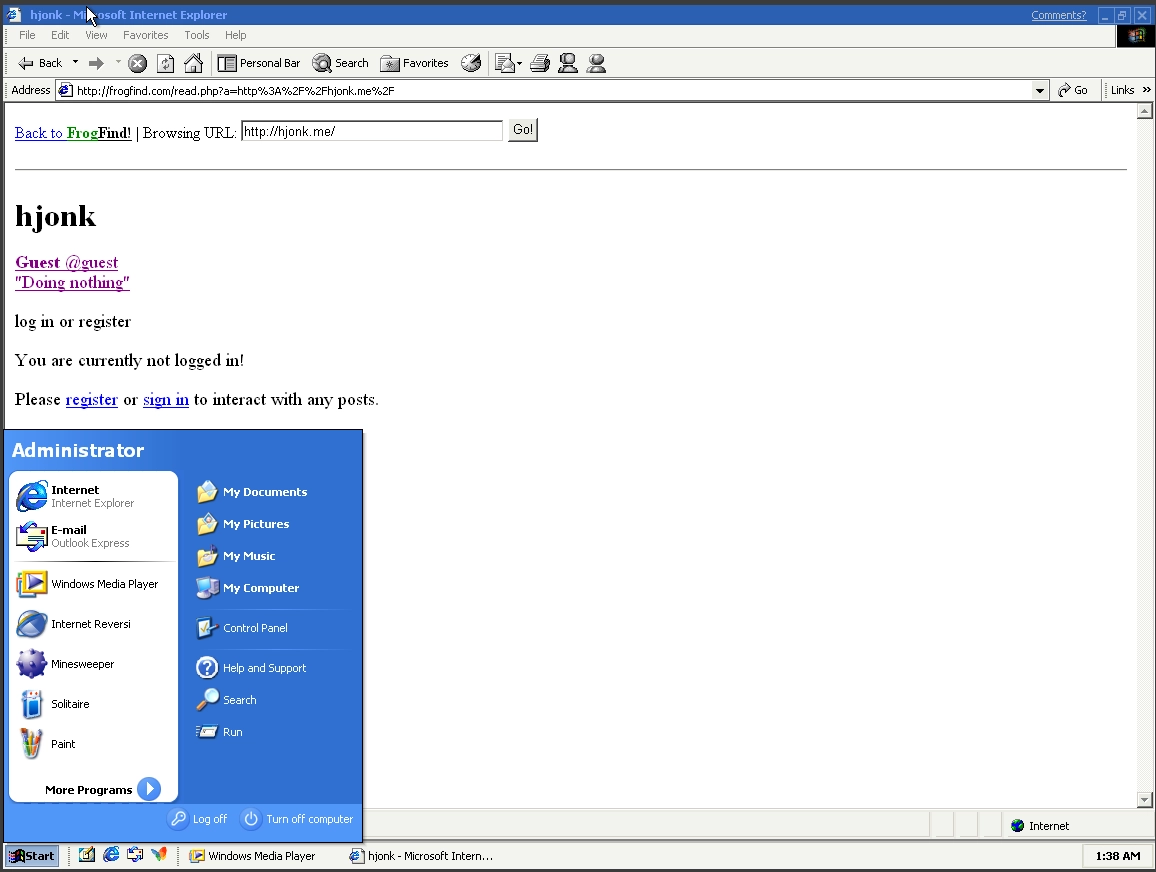The width and height of the screenshot is (1156, 872).
Task: Click the Go! button on the page
Action: click(523, 130)
